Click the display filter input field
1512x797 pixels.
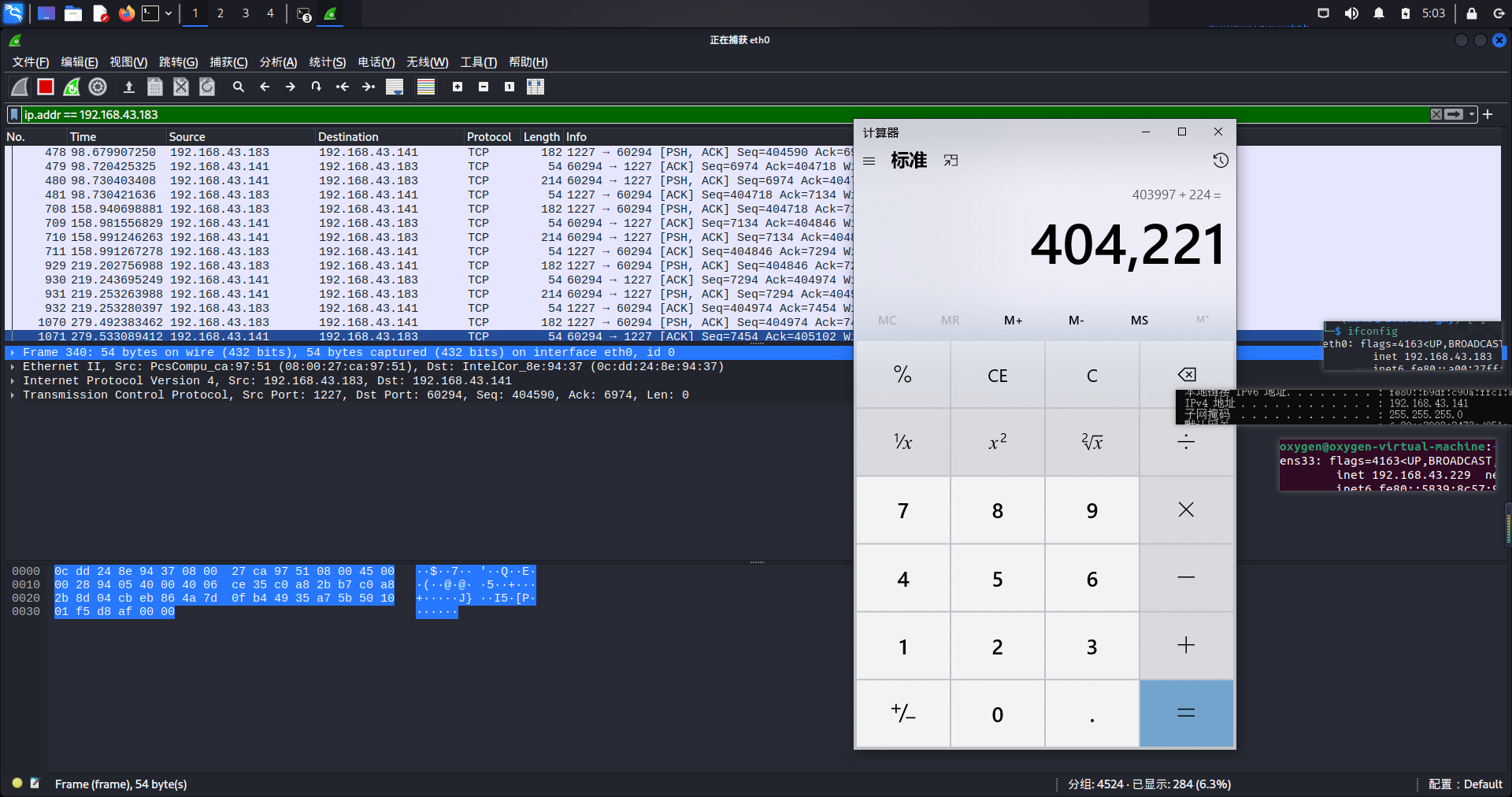(724, 115)
